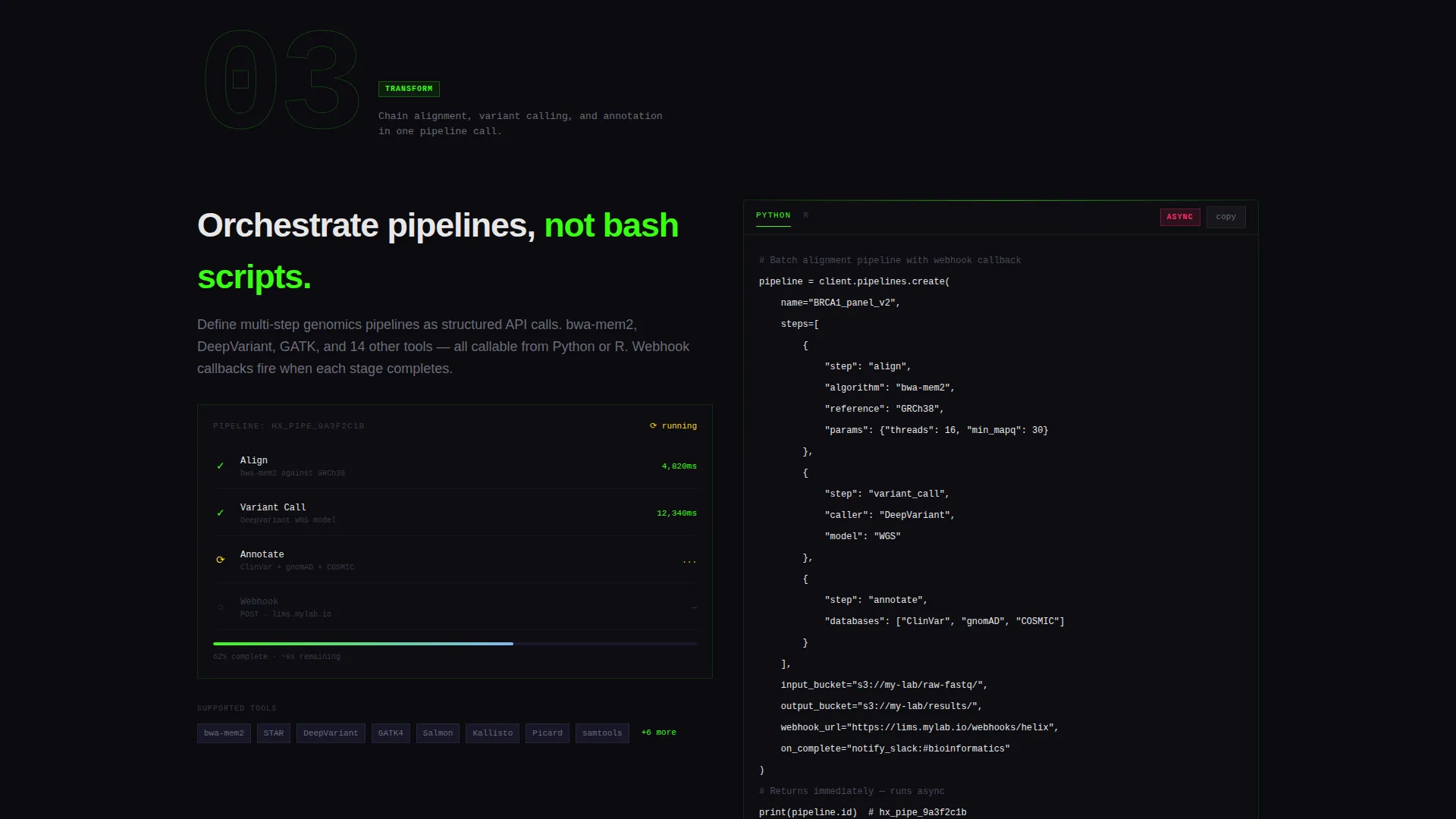Image resolution: width=1456 pixels, height=819 pixels.
Task: Click the 'DeepVariant WGS model' subtitle
Action: point(288,520)
